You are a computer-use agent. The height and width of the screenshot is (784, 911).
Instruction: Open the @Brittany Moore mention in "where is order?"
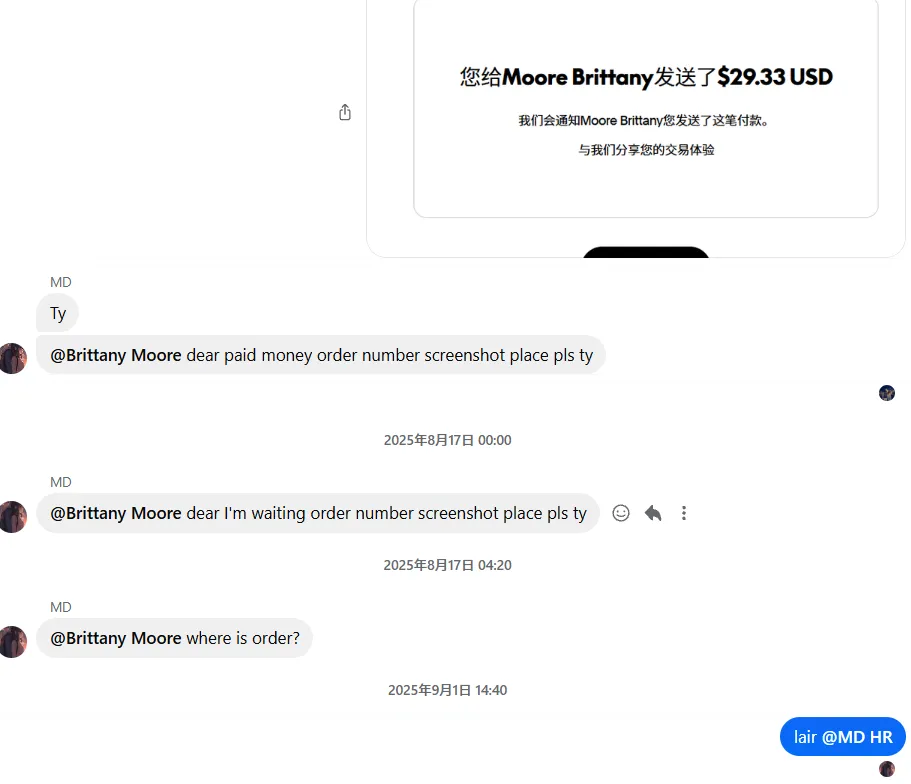(116, 638)
